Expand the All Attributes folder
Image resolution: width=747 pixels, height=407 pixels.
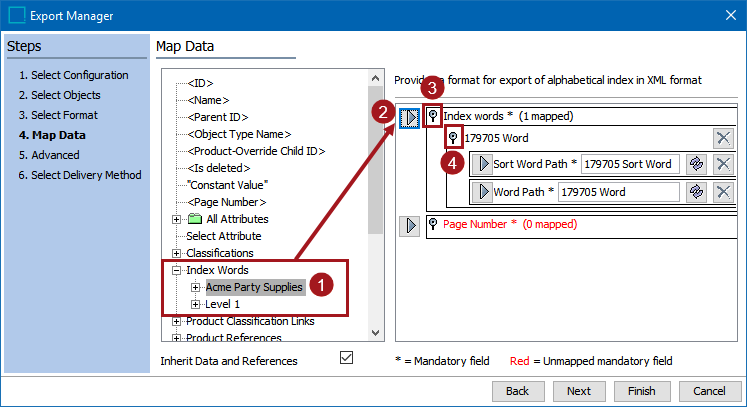point(177,219)
